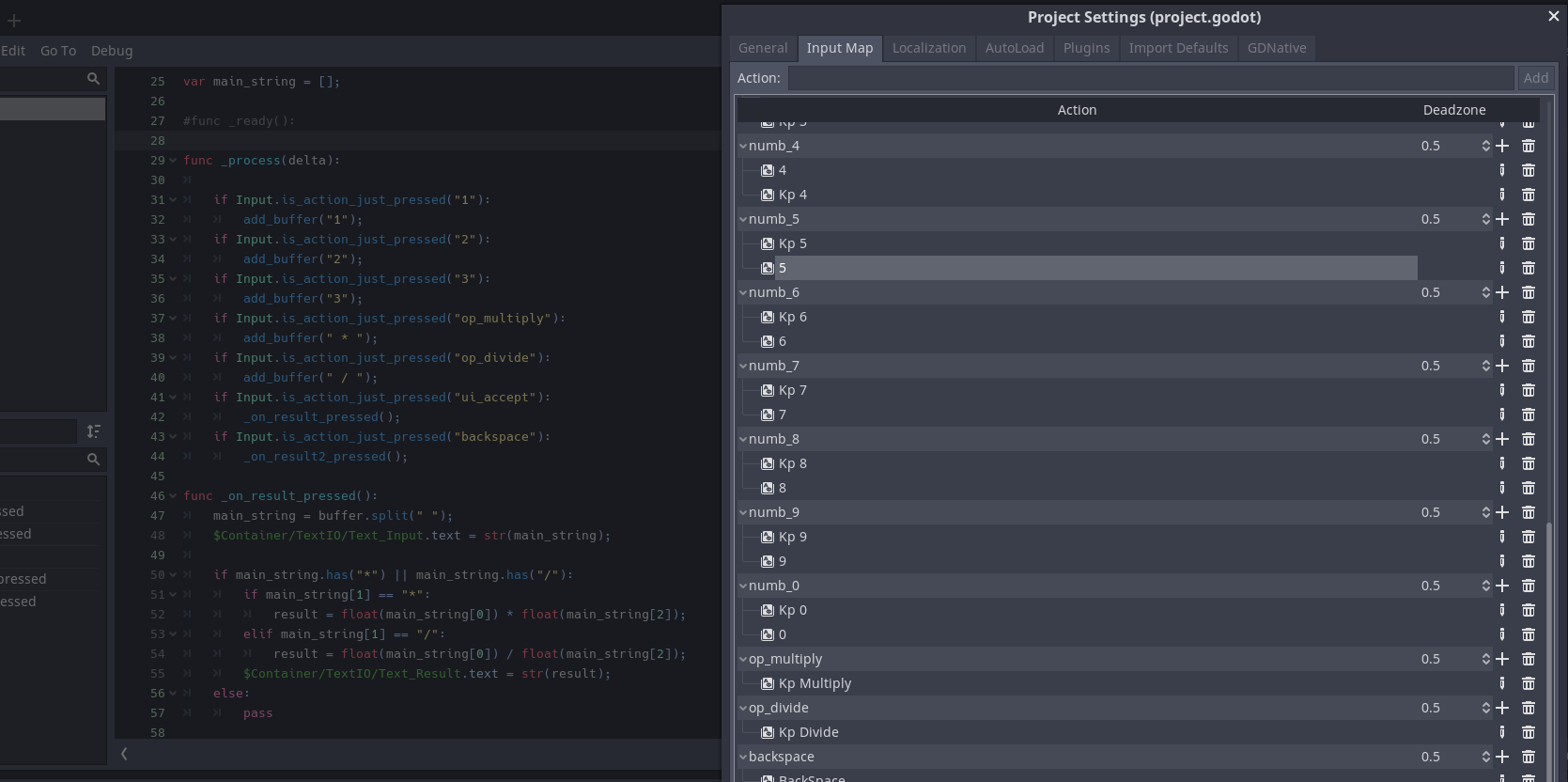Open the Debug menu in script editor
This screenshot has height=782, width=1568.
pyautogui.click(x=112, y=51)
